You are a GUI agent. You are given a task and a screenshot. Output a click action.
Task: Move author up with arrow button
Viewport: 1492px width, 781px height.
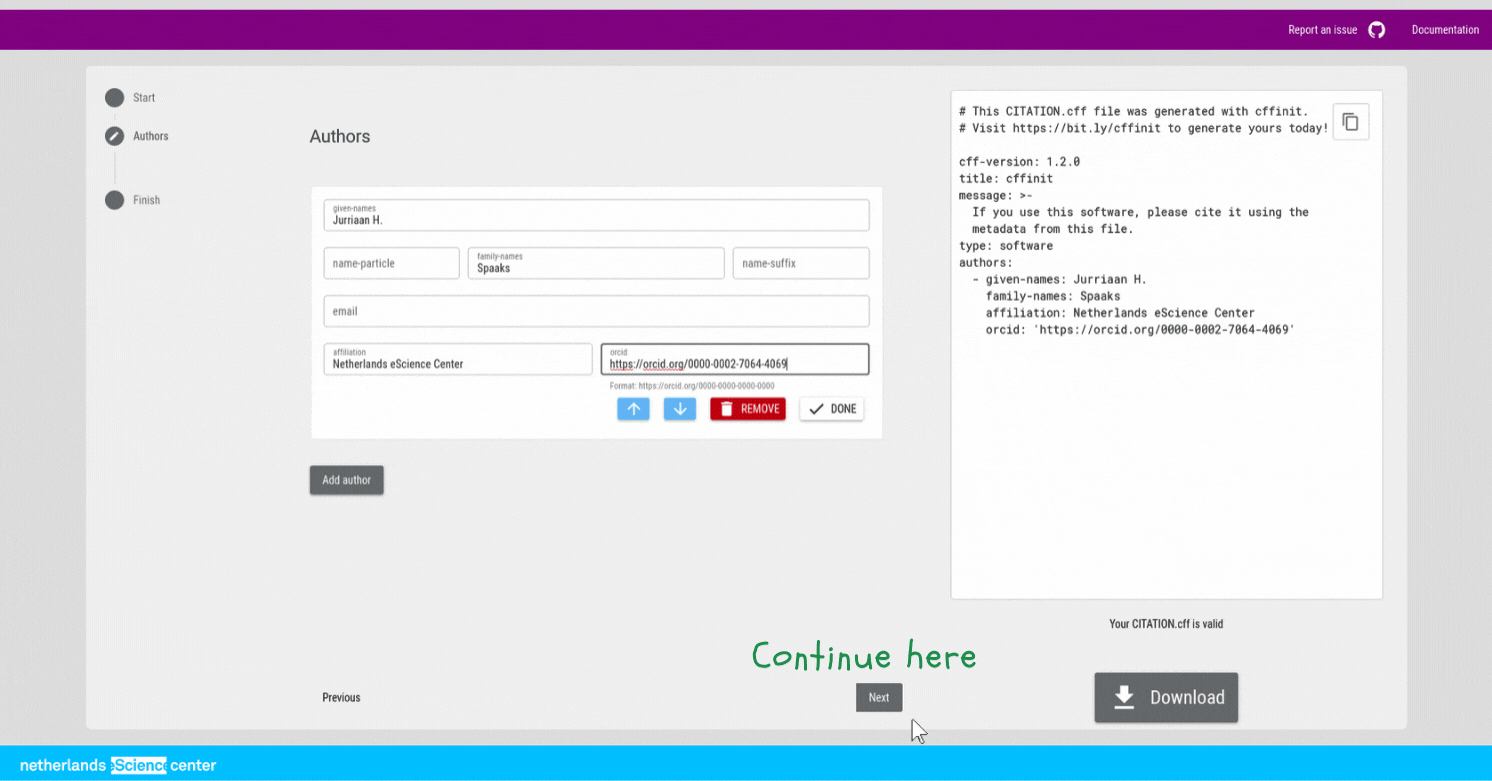[633, 409]
